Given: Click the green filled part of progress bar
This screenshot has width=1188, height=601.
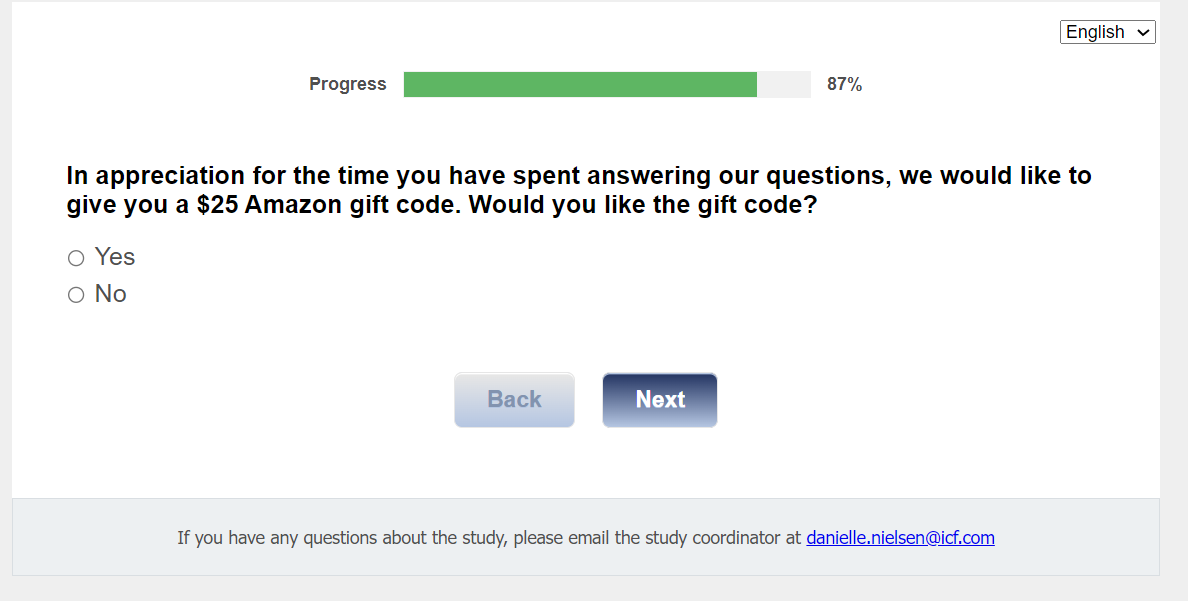Looking at the screenshot, I should 580,85.
